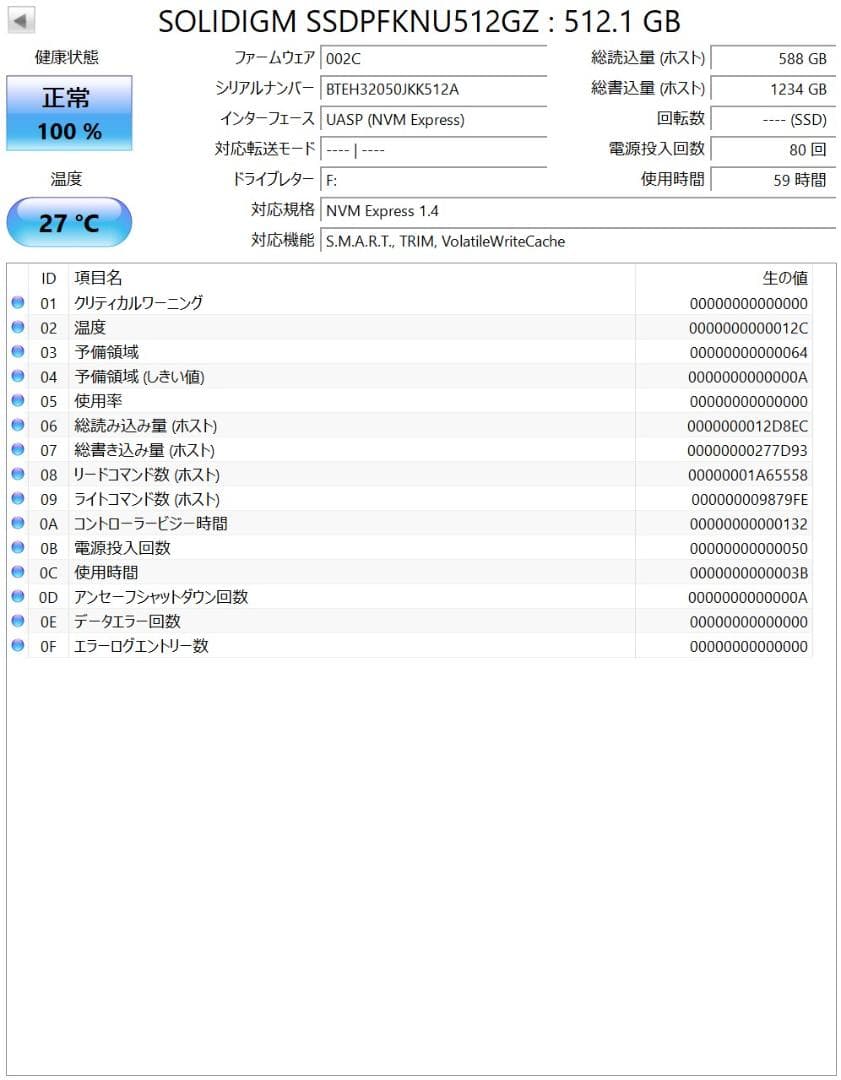Click status orb for row 0B 電源投入回数
Viewport: 841px width, 1080px height.
18,548
